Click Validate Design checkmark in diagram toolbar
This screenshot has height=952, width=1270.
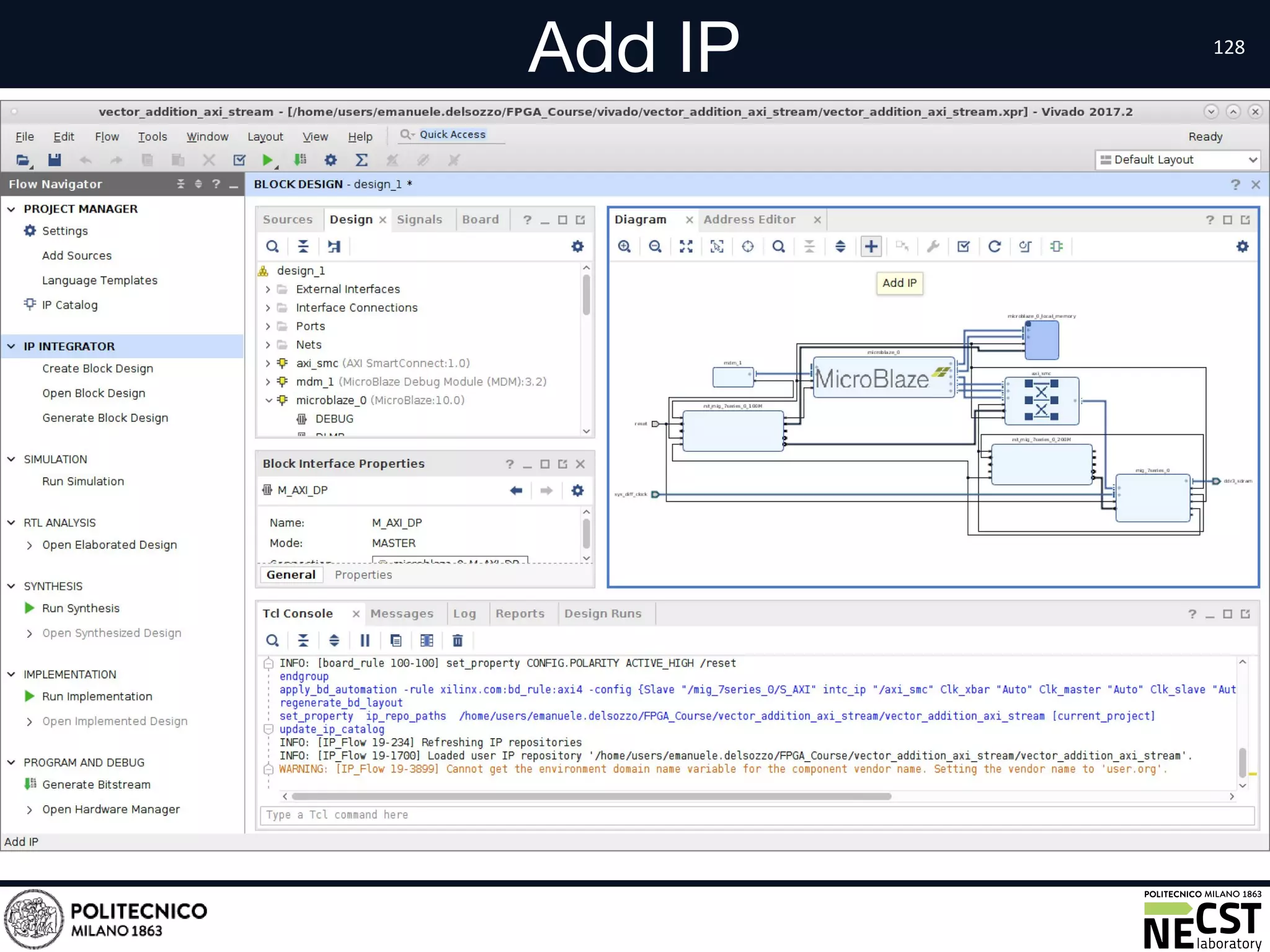963,247
